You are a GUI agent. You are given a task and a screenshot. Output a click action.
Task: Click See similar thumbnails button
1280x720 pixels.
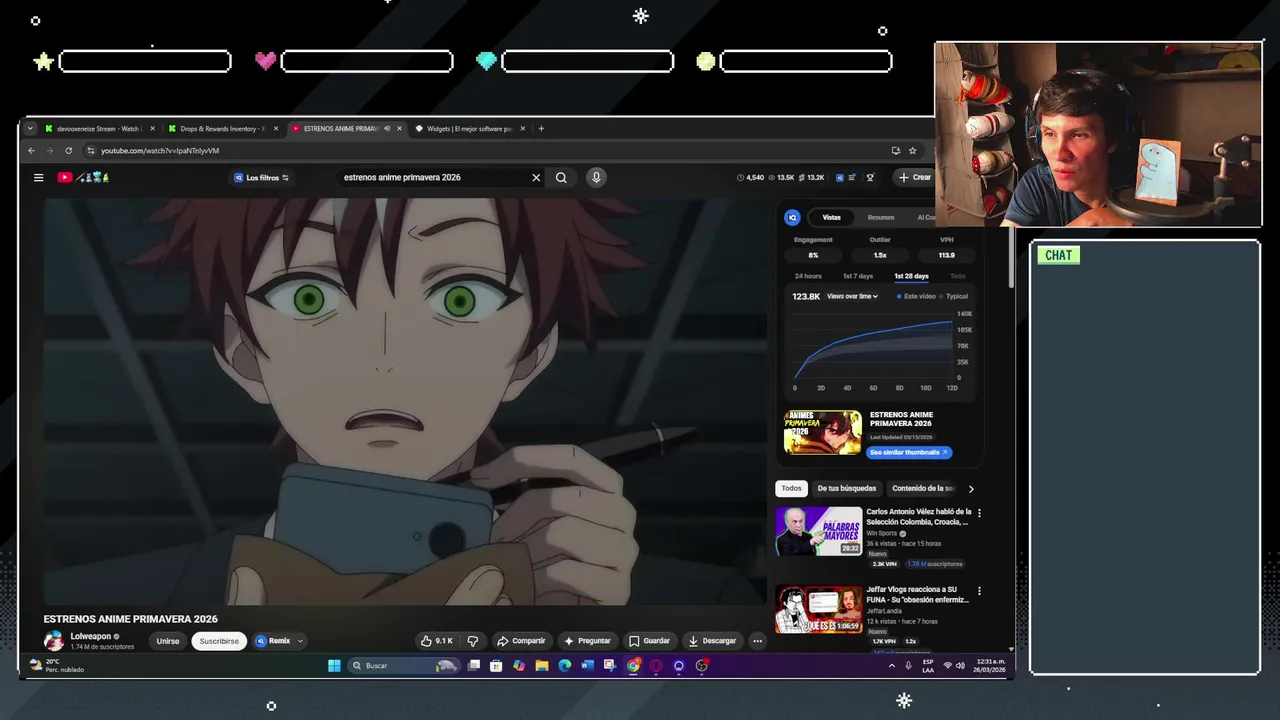908,452
